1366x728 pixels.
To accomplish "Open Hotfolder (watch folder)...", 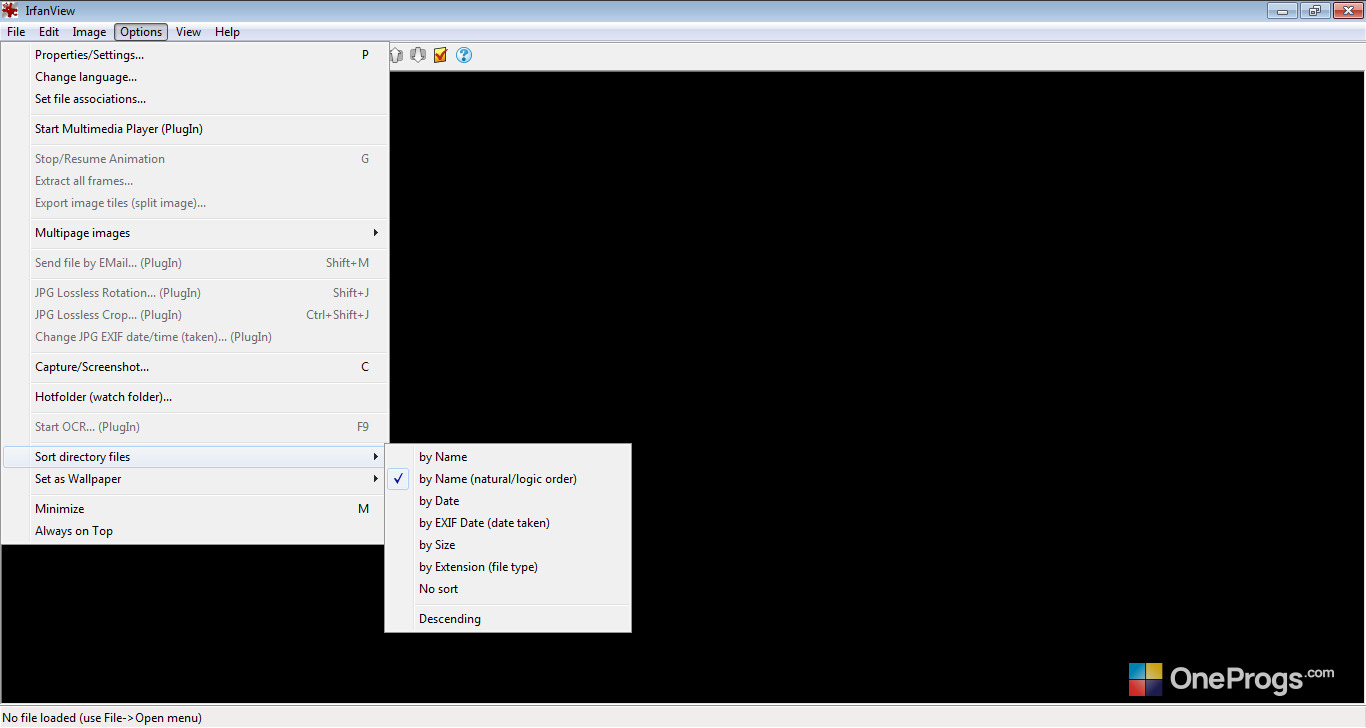I will tap(195, 397).
